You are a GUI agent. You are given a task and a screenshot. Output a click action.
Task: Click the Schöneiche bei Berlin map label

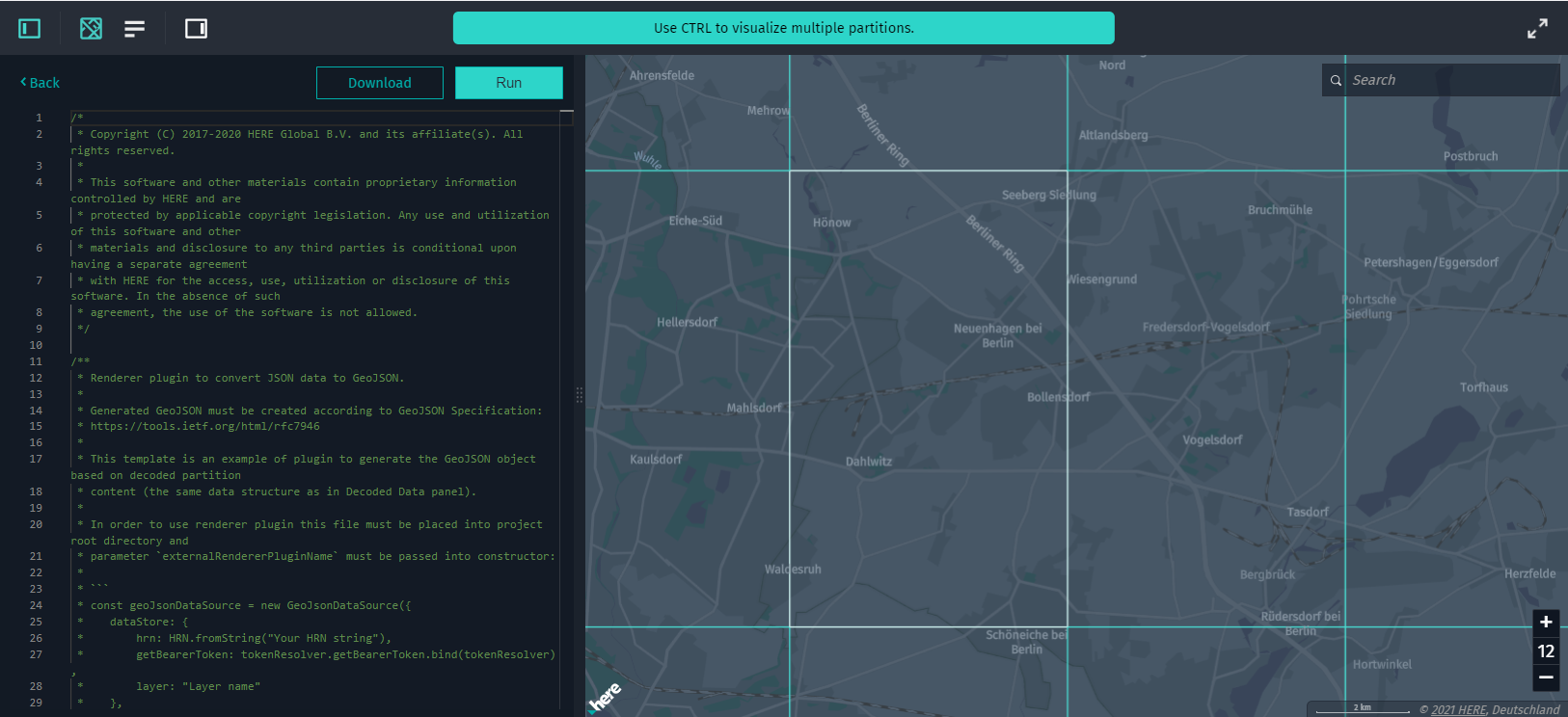(x=1027, y=643)
